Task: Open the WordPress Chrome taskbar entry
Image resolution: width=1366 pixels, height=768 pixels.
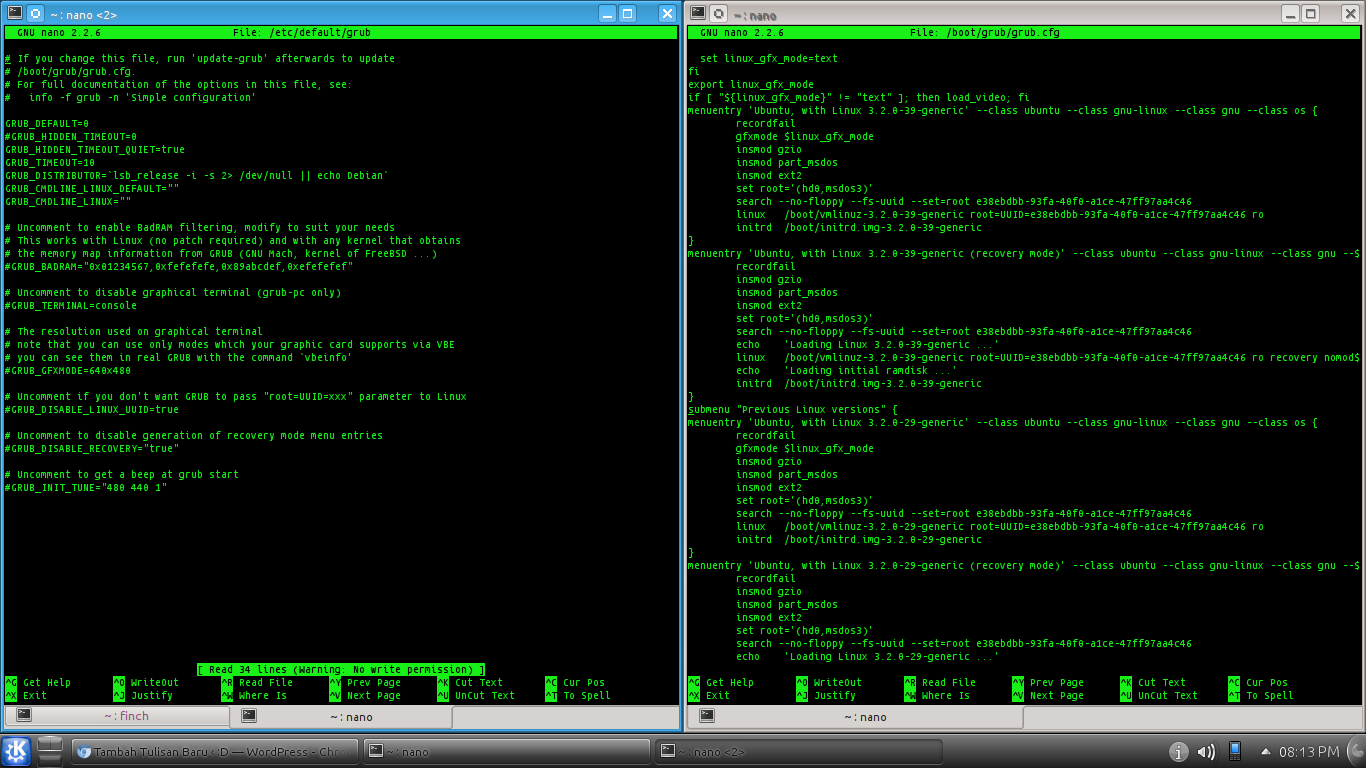Action: pos(212,752)
